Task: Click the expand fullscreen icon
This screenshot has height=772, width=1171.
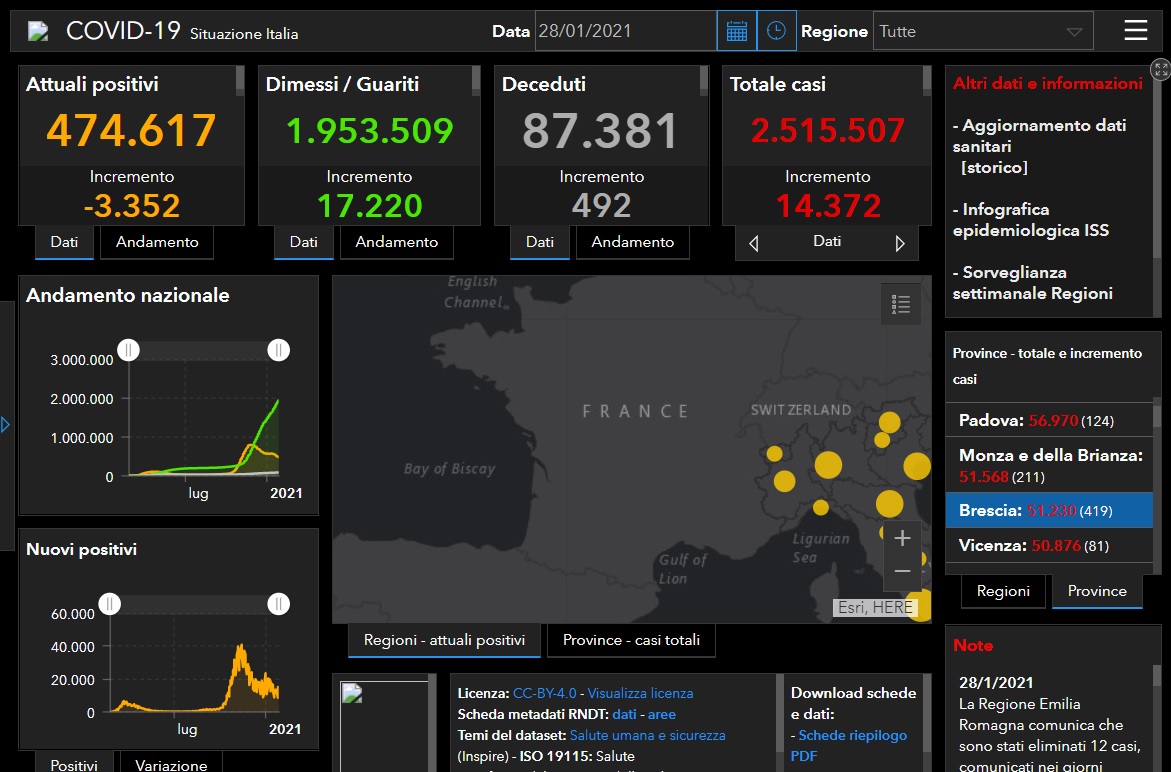Action: (1160, 69)
